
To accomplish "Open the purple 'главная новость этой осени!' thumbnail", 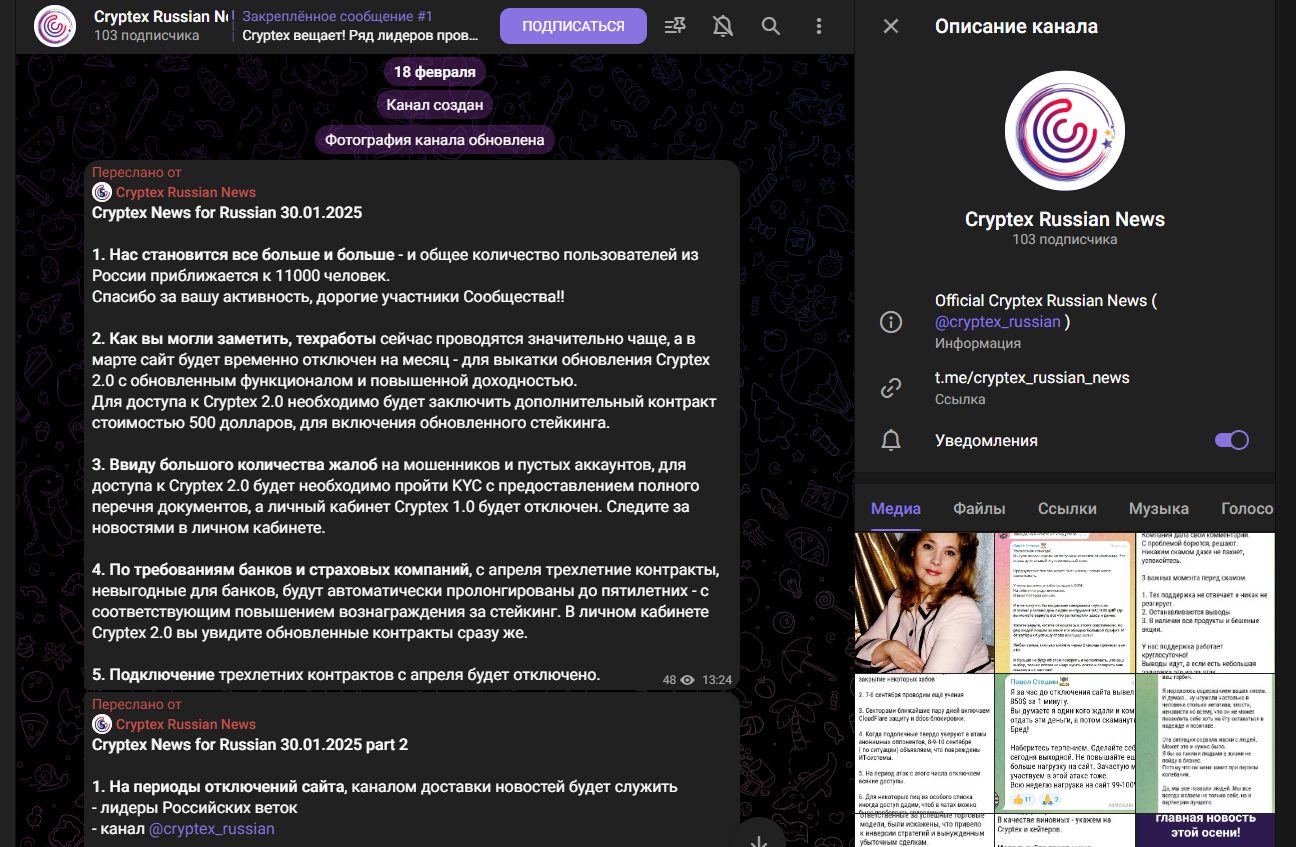I will 1206,830.
